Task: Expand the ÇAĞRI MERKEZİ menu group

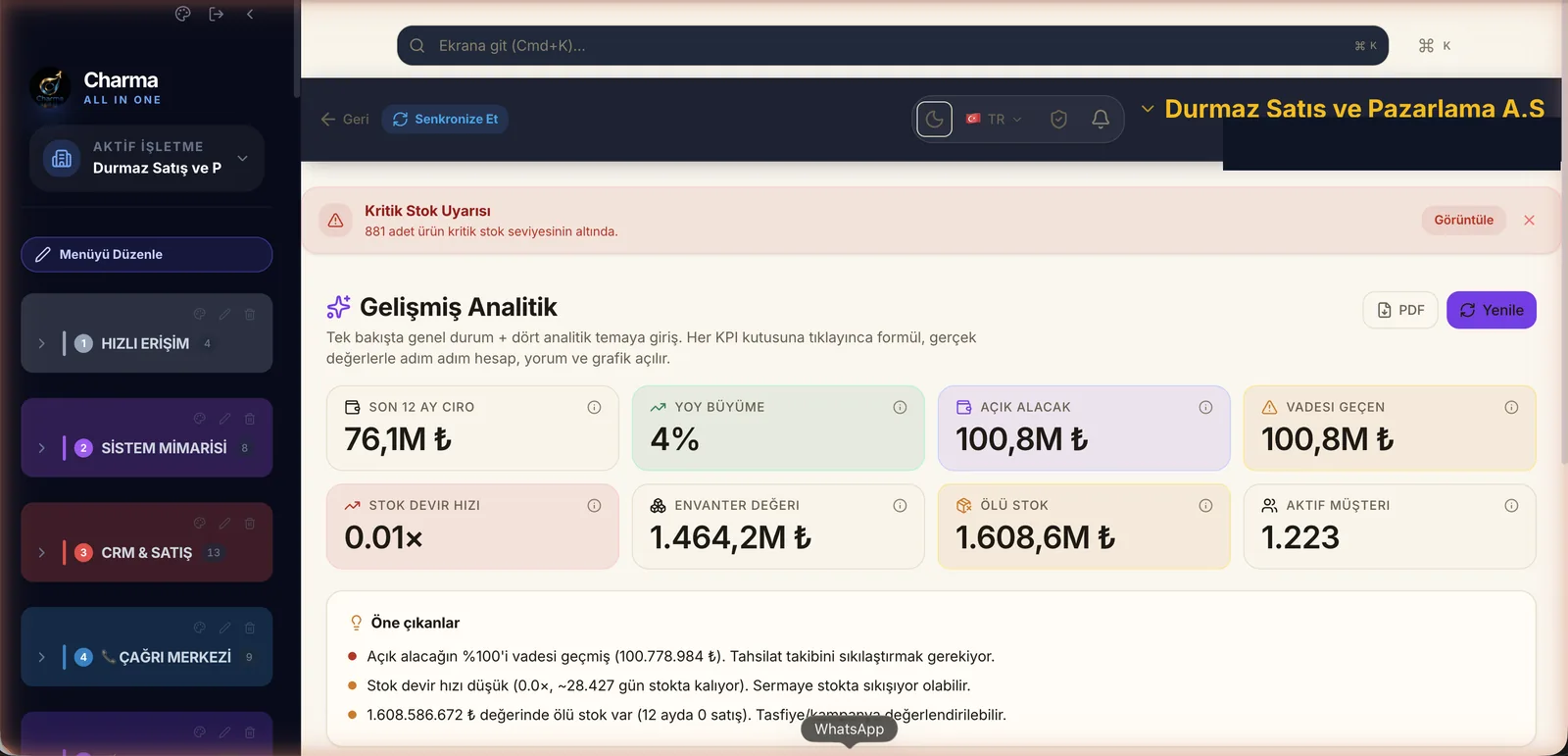Action: click(41, 657)
